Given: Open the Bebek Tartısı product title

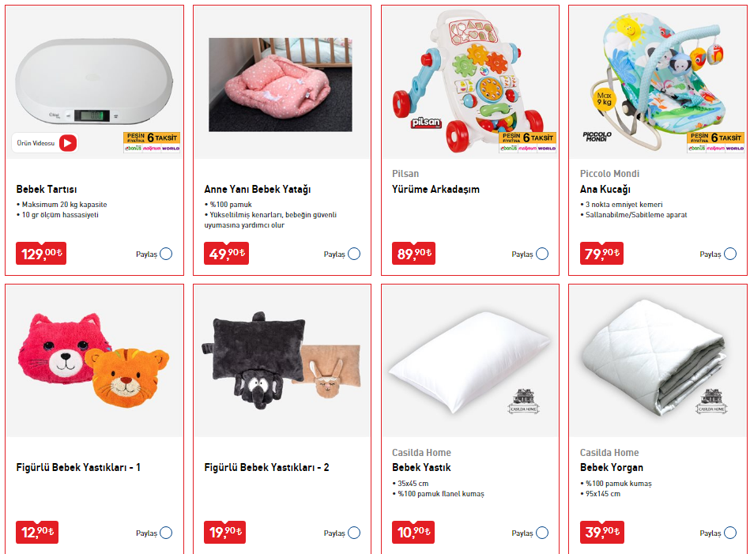Looking at the screenshot, I should pos(47,189).
